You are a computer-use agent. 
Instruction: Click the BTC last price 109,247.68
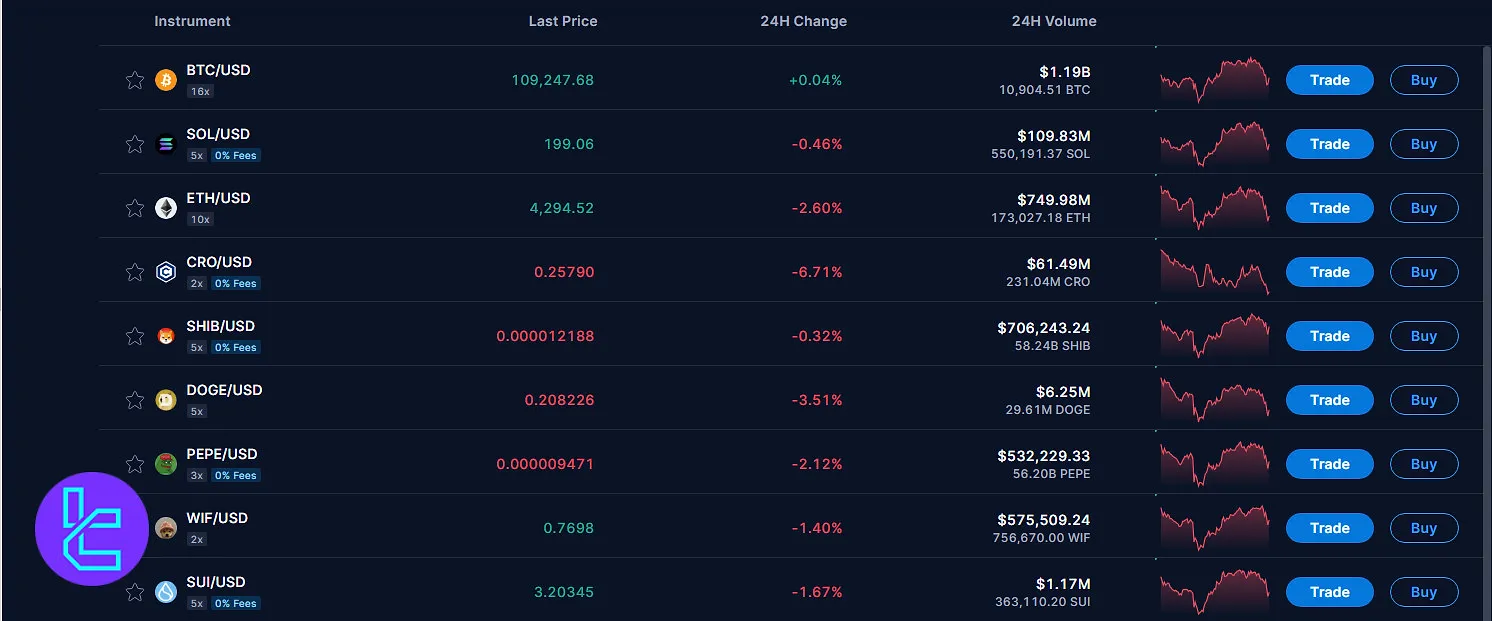[x=553, y=80]
